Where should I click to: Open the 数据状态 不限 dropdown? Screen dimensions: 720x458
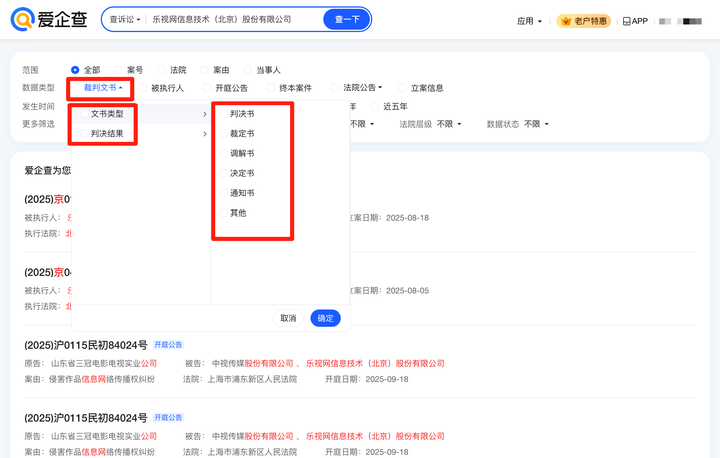coord(536,124)
